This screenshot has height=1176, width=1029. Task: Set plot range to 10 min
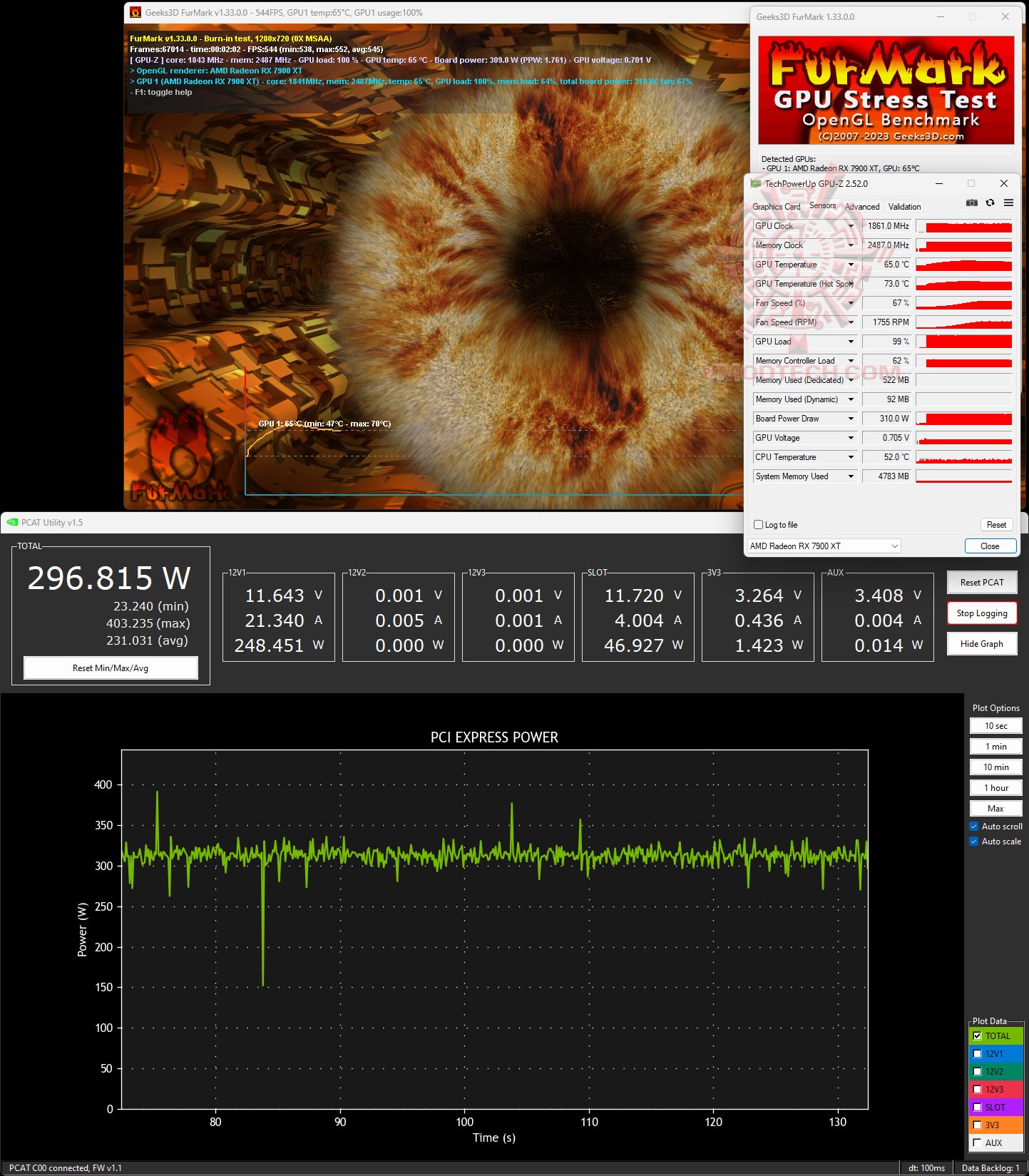[x=996, y=767]
